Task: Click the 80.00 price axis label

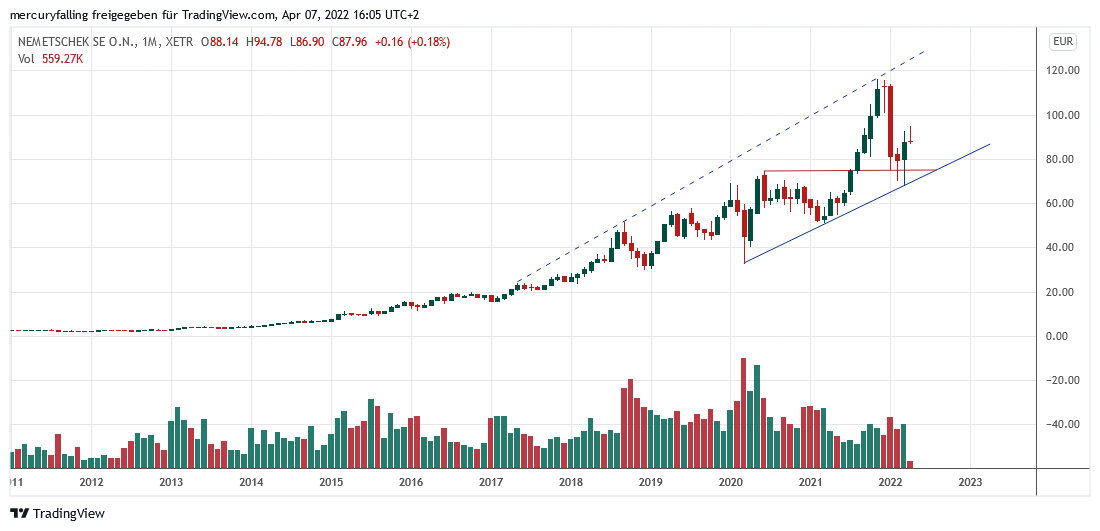Action: (1062, 159)
